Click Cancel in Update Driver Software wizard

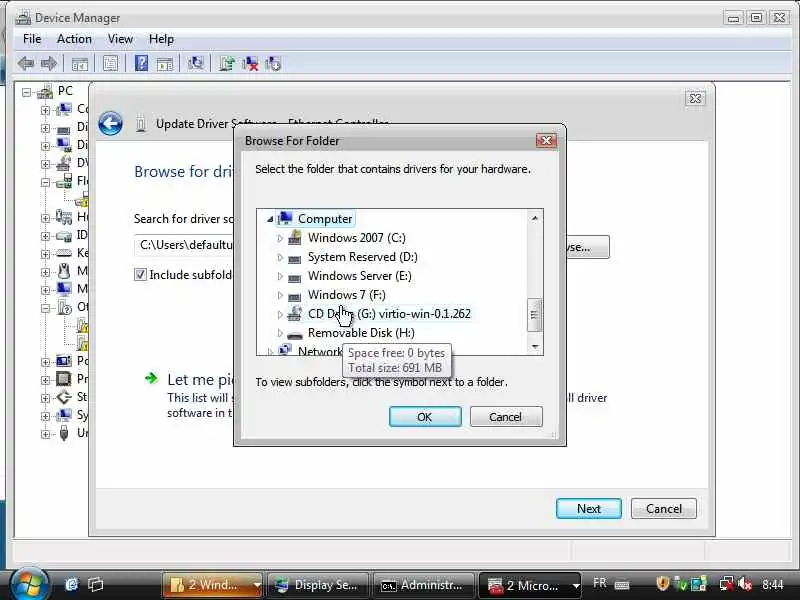pos(664,509)
